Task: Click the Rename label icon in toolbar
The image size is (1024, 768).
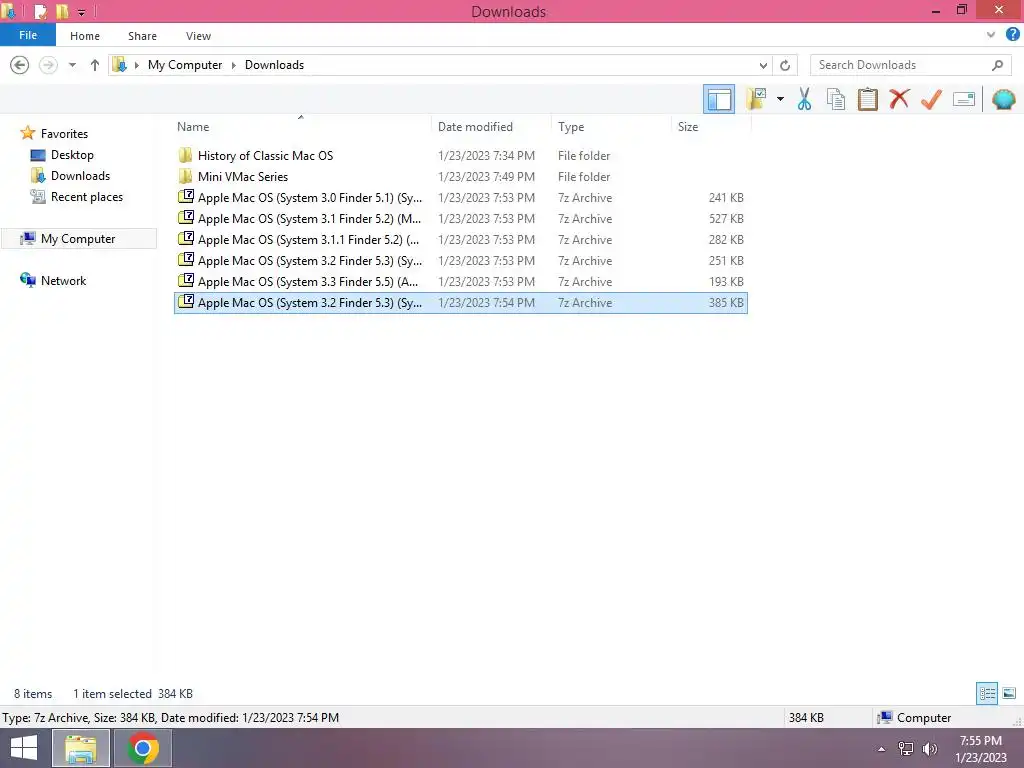Action: 964,99
